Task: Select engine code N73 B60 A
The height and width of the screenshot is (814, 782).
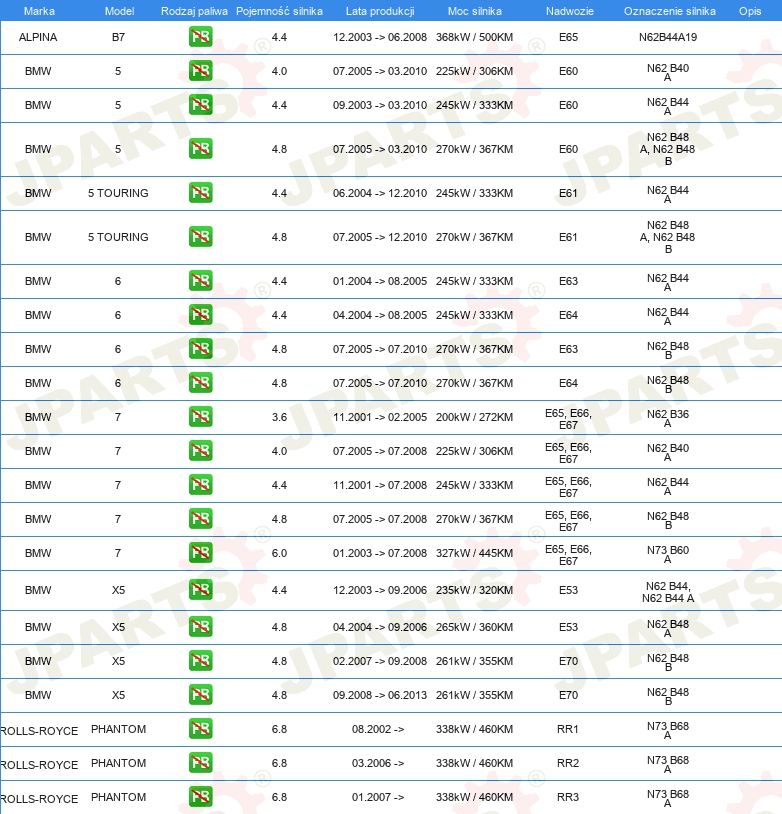Action: pyautogui.click(x=668, y=554)
